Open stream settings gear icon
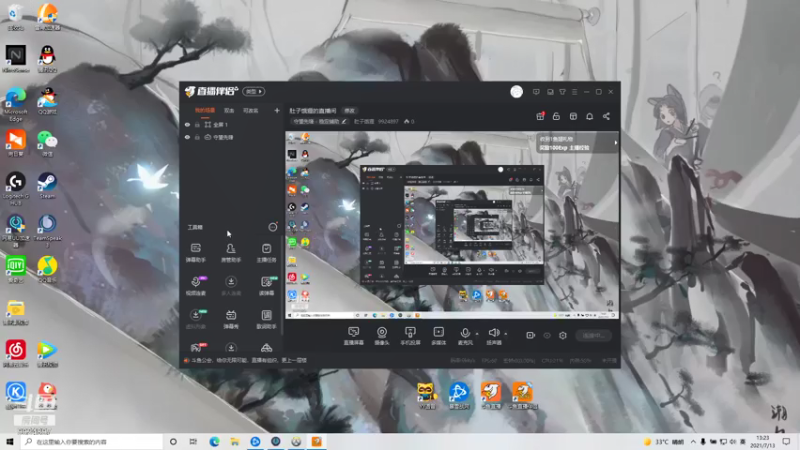800x450 pixels. 563,335
